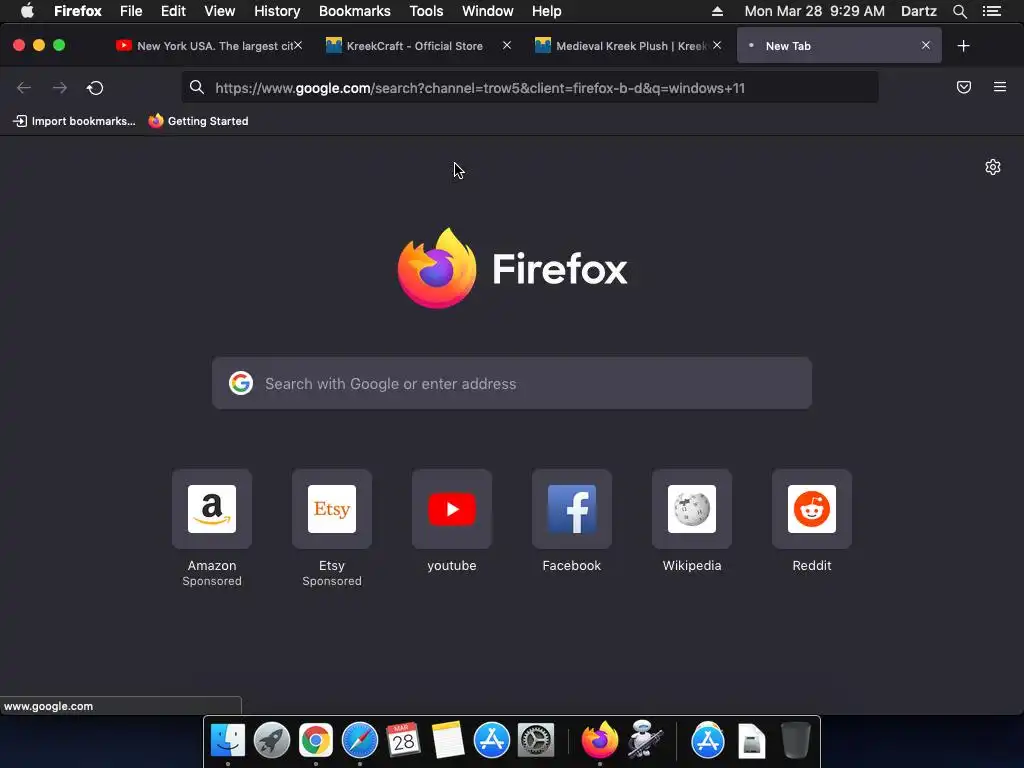Open the Reddit shortcut tile
Screen dimensions: 1024x768
(x=812, y=509)
